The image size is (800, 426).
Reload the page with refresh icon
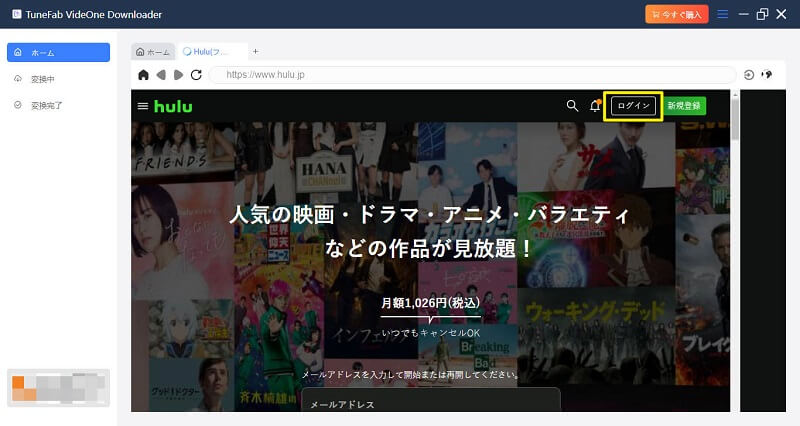coord(196,75)
